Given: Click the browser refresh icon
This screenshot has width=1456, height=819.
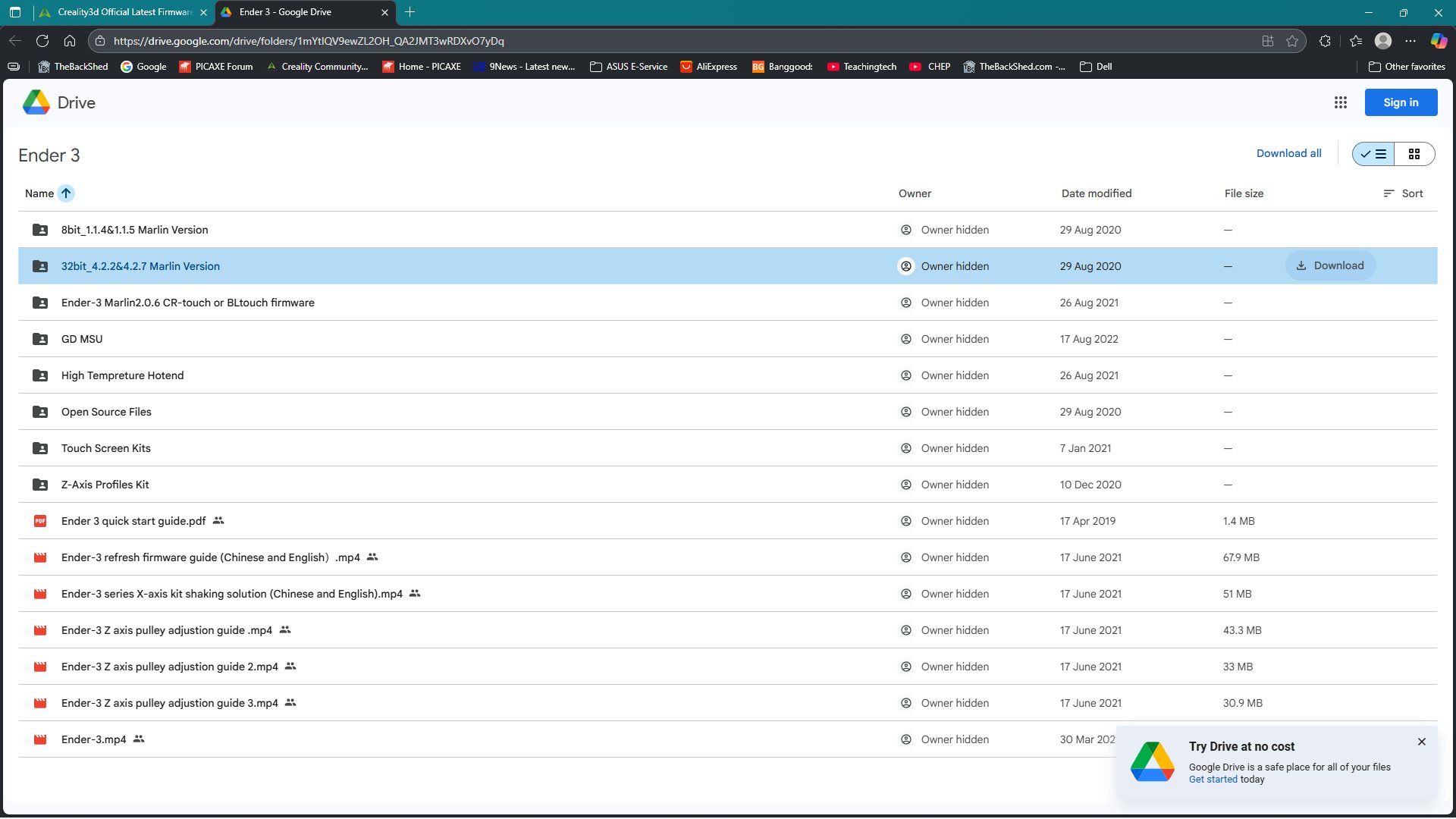Looking at the screenshot, I should pos(42,41).
